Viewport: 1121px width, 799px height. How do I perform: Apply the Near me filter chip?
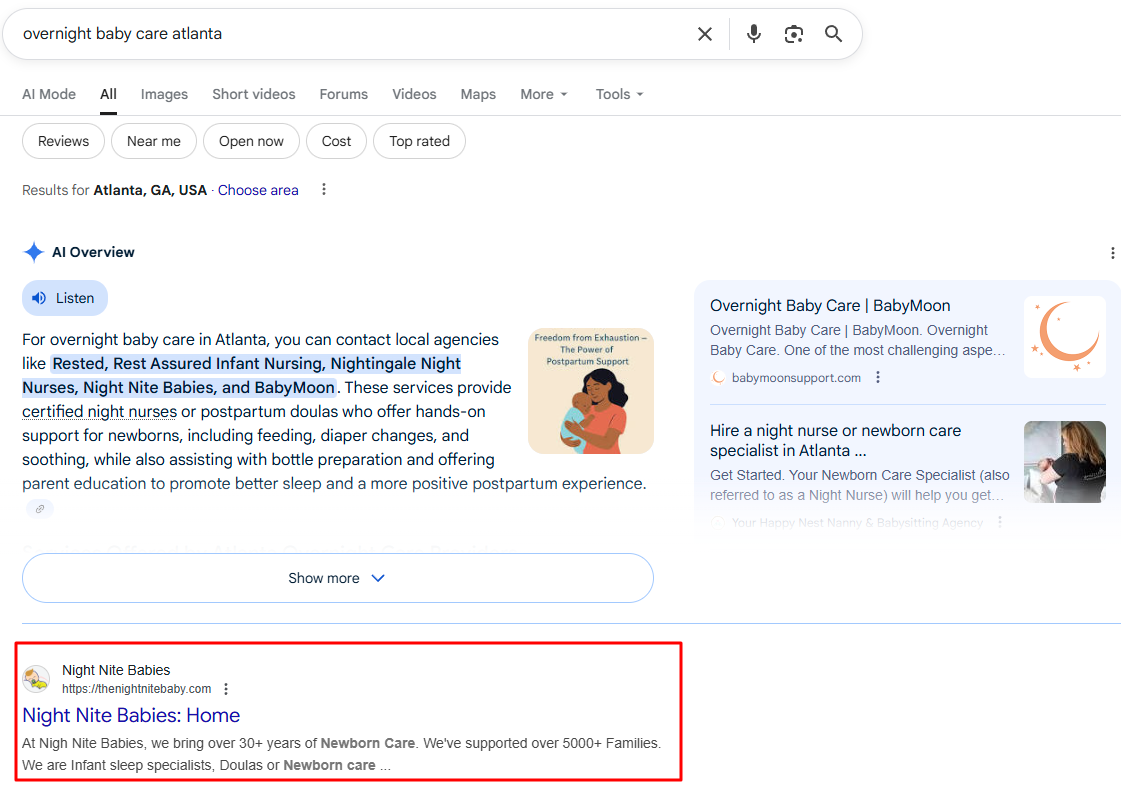click(154, 142)
